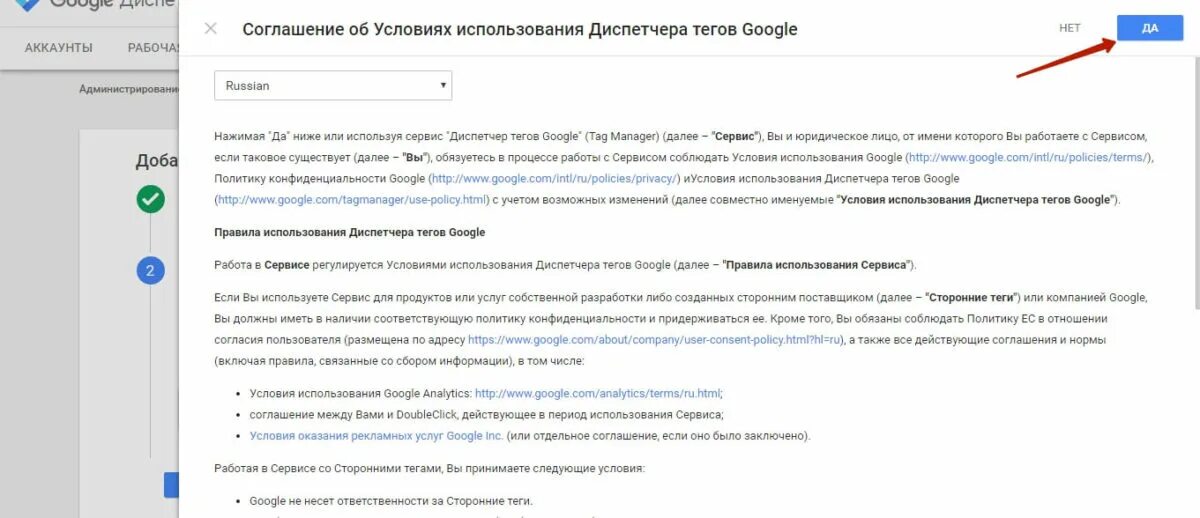Viewport: 1200px width, 518px height.
Task: Open the user-consent-policy link
Action: (x=657, y=340)
